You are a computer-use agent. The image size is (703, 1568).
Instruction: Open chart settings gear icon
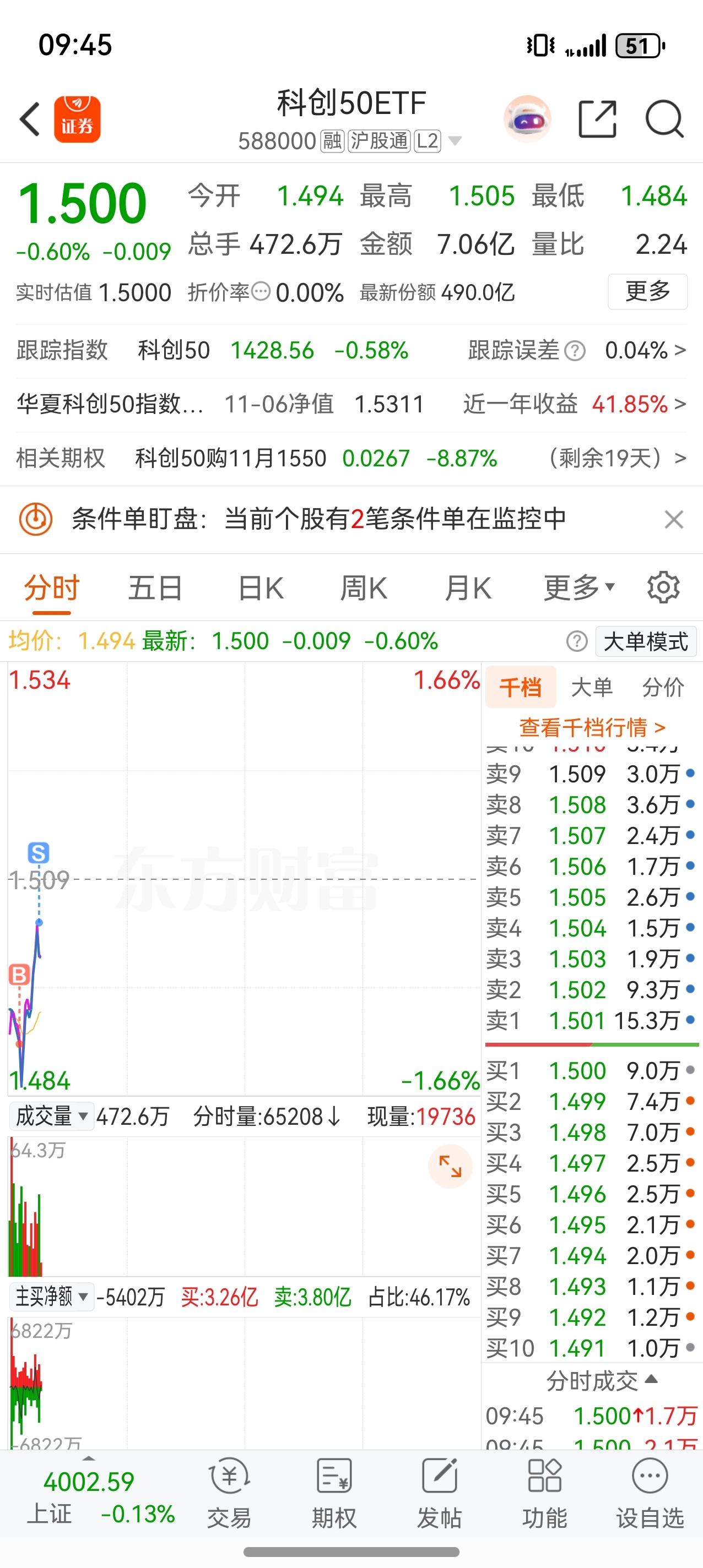[x=663, y=588]
